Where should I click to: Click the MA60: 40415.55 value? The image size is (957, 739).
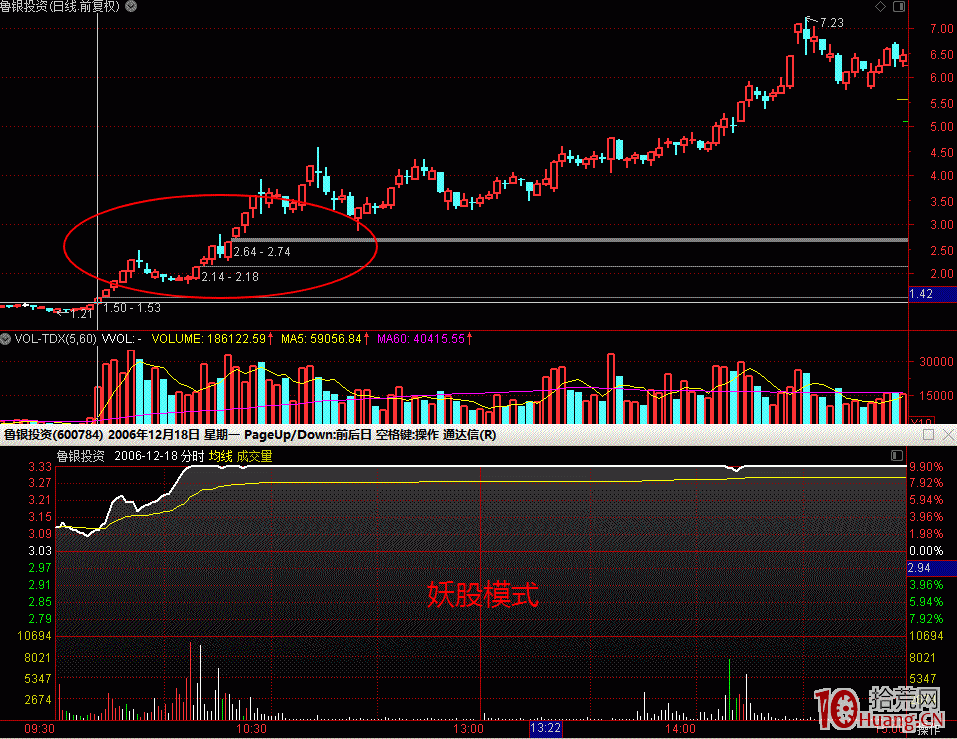click(421, 339)
